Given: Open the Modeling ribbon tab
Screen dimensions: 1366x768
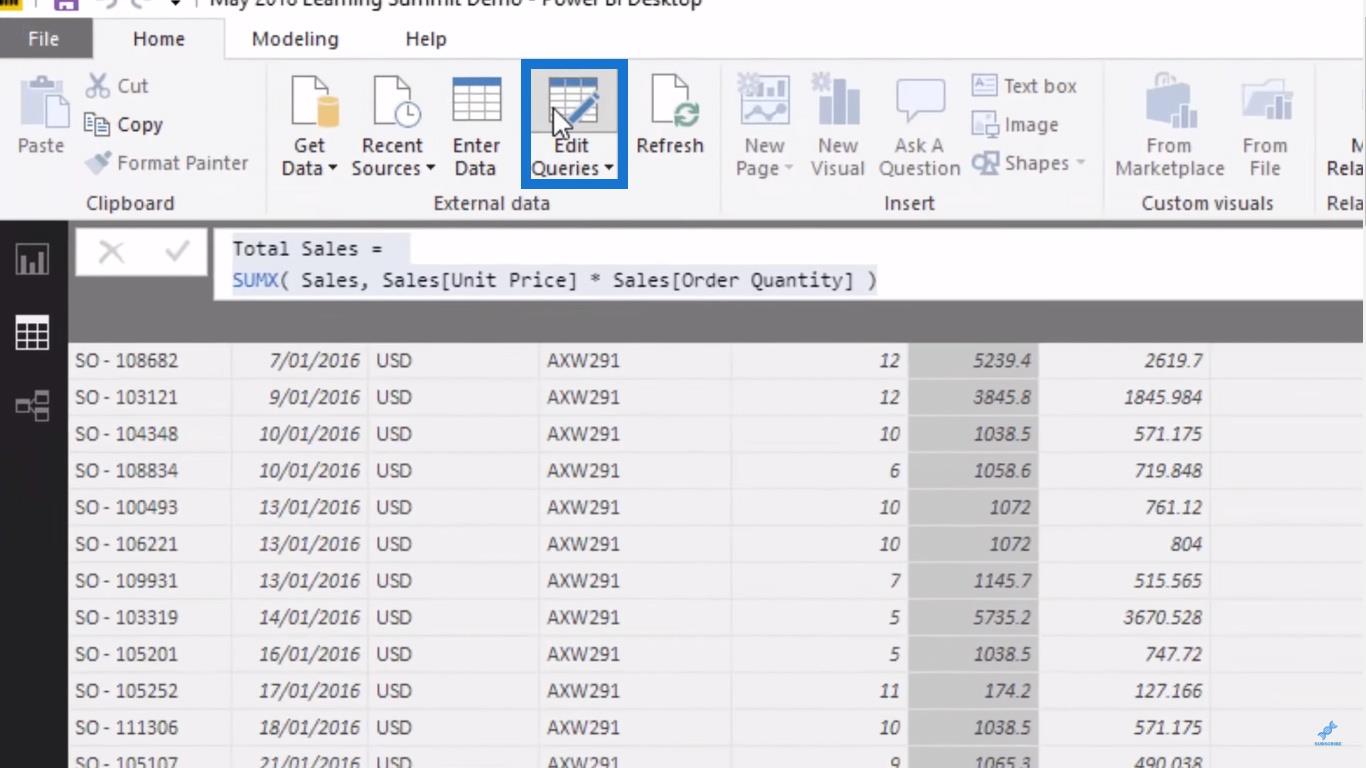Looking at the screenshot, I should pyautogui.click(x=295, y=39).
